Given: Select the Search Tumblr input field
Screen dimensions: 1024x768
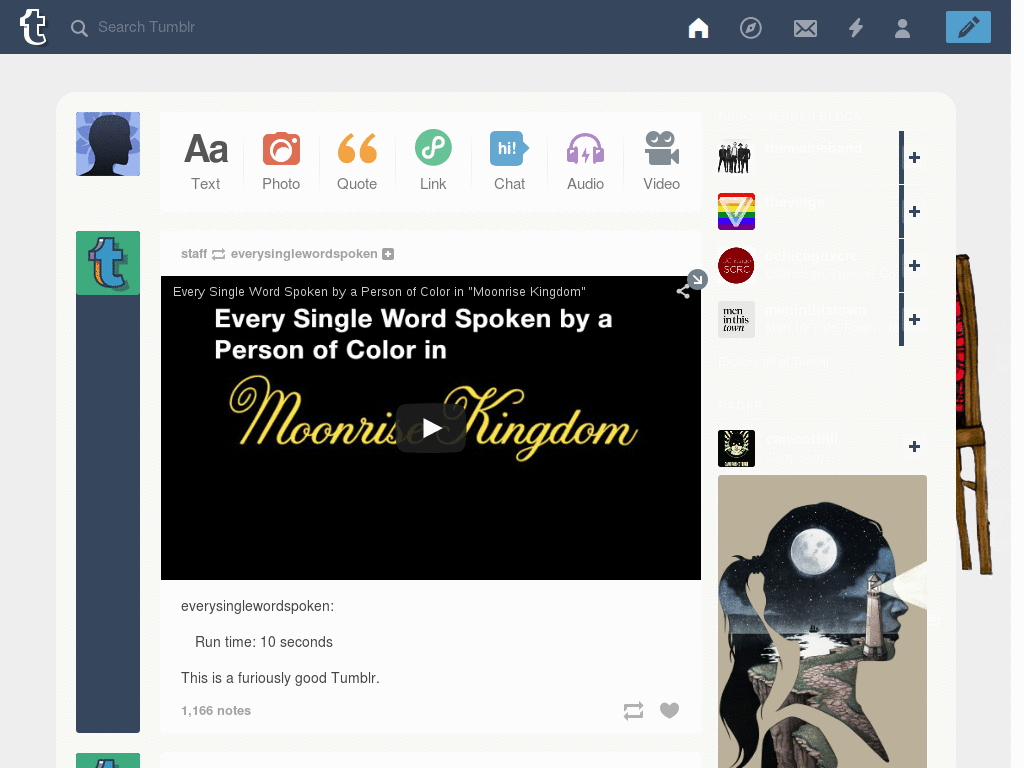Looking at the screenshot, I should [146, 27].
